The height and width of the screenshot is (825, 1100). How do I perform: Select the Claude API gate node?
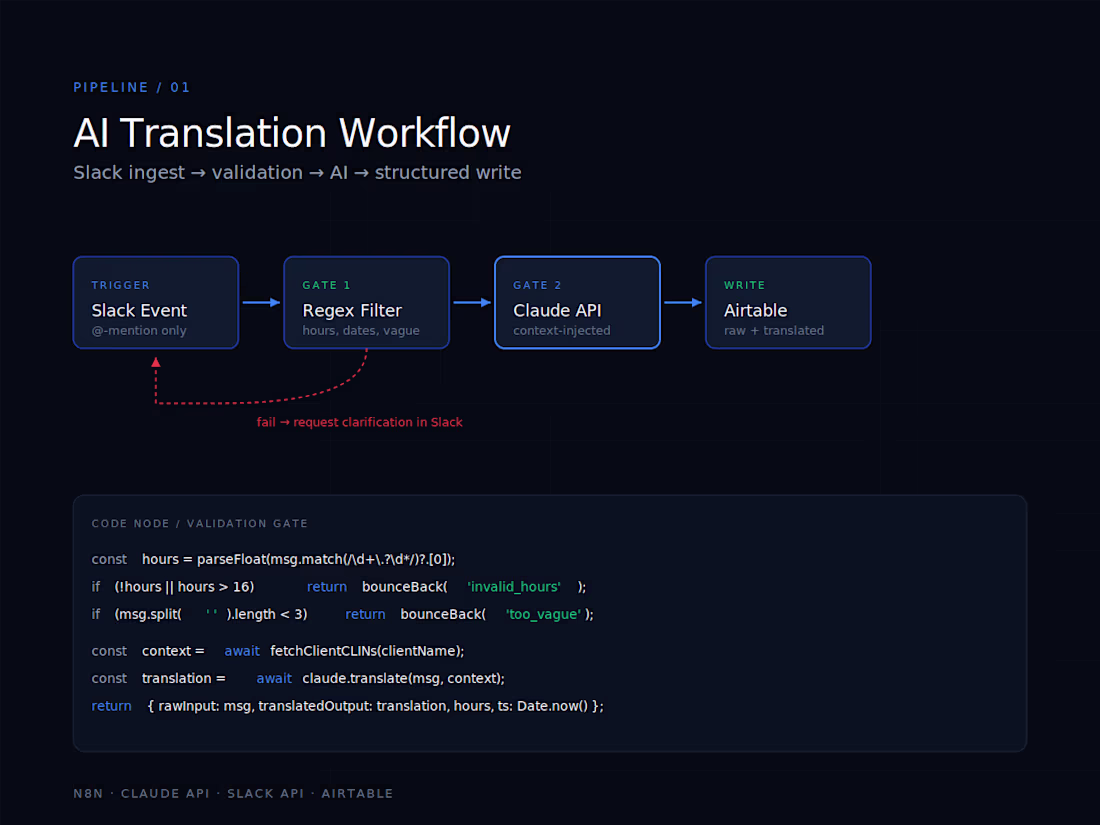pos(577,302)
